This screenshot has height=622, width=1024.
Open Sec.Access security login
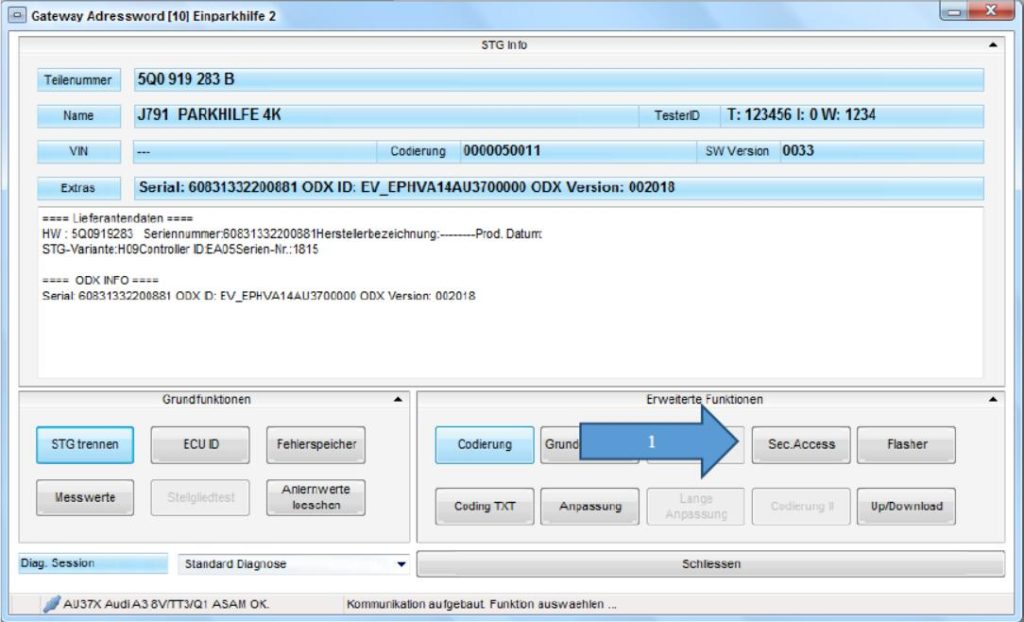tap(801, 445)
